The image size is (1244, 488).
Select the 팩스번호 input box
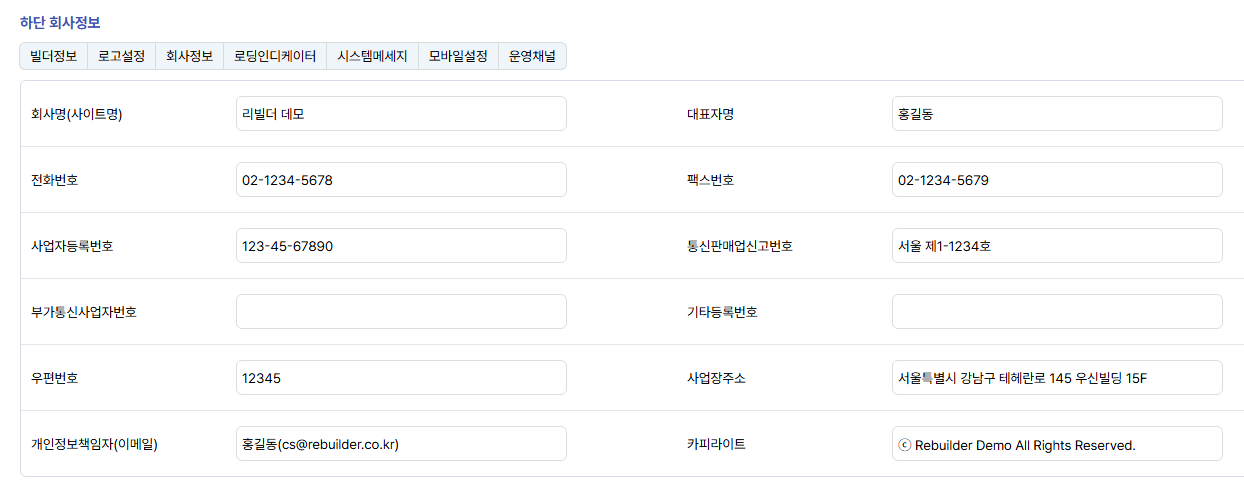click(x=1057, y=180)
